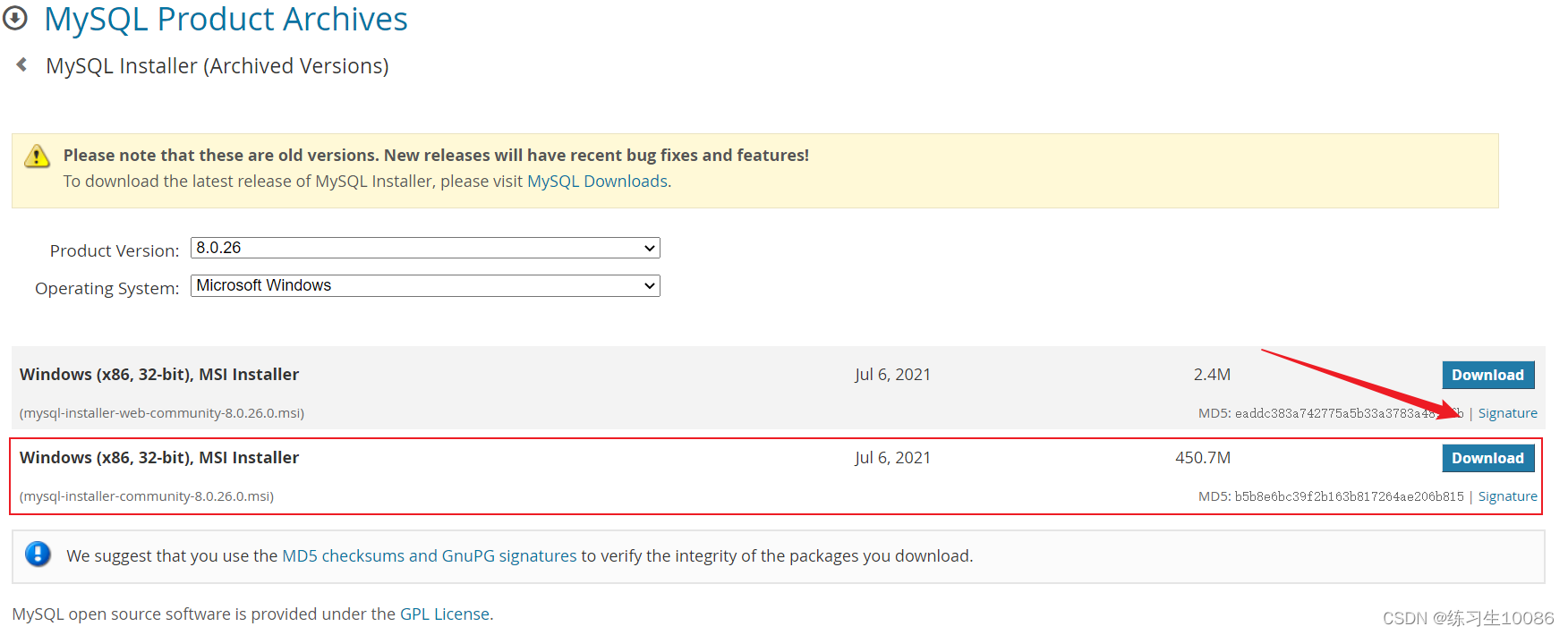Open the Product Version dropdown showing 8.0.26
This screenshot has width=1568, height=635.
(x=425, y=248)
